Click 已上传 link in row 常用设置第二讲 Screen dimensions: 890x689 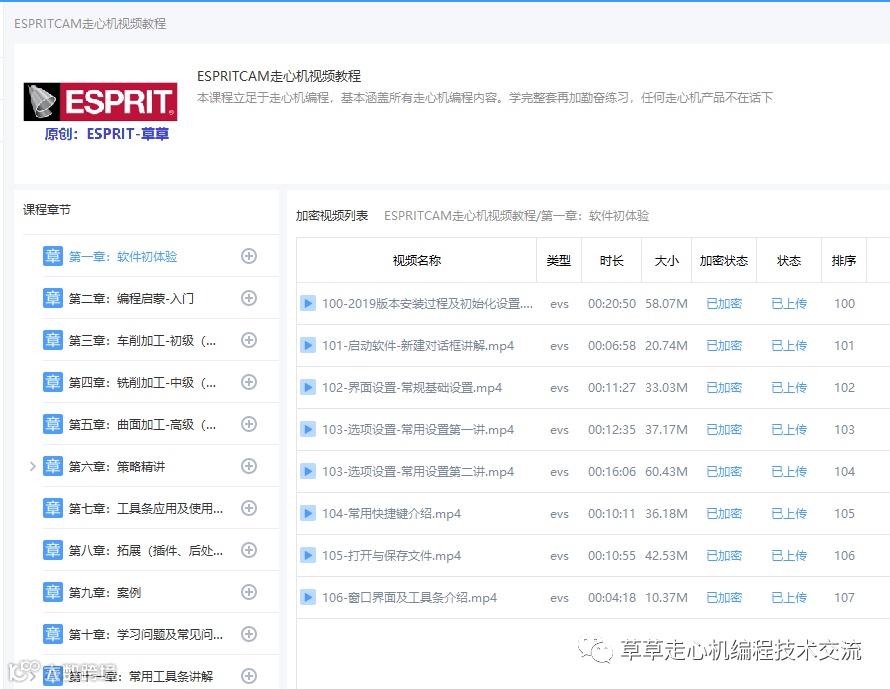pos(789,472)
